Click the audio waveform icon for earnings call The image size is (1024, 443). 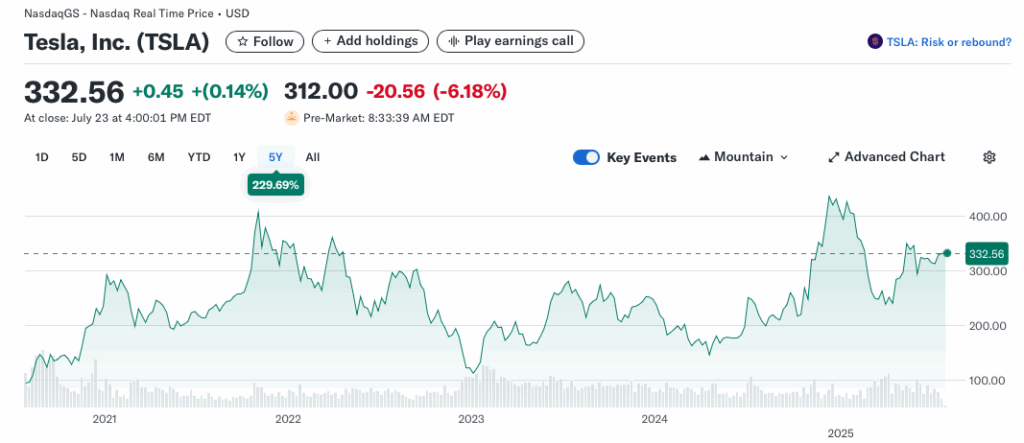click(454, 41)
